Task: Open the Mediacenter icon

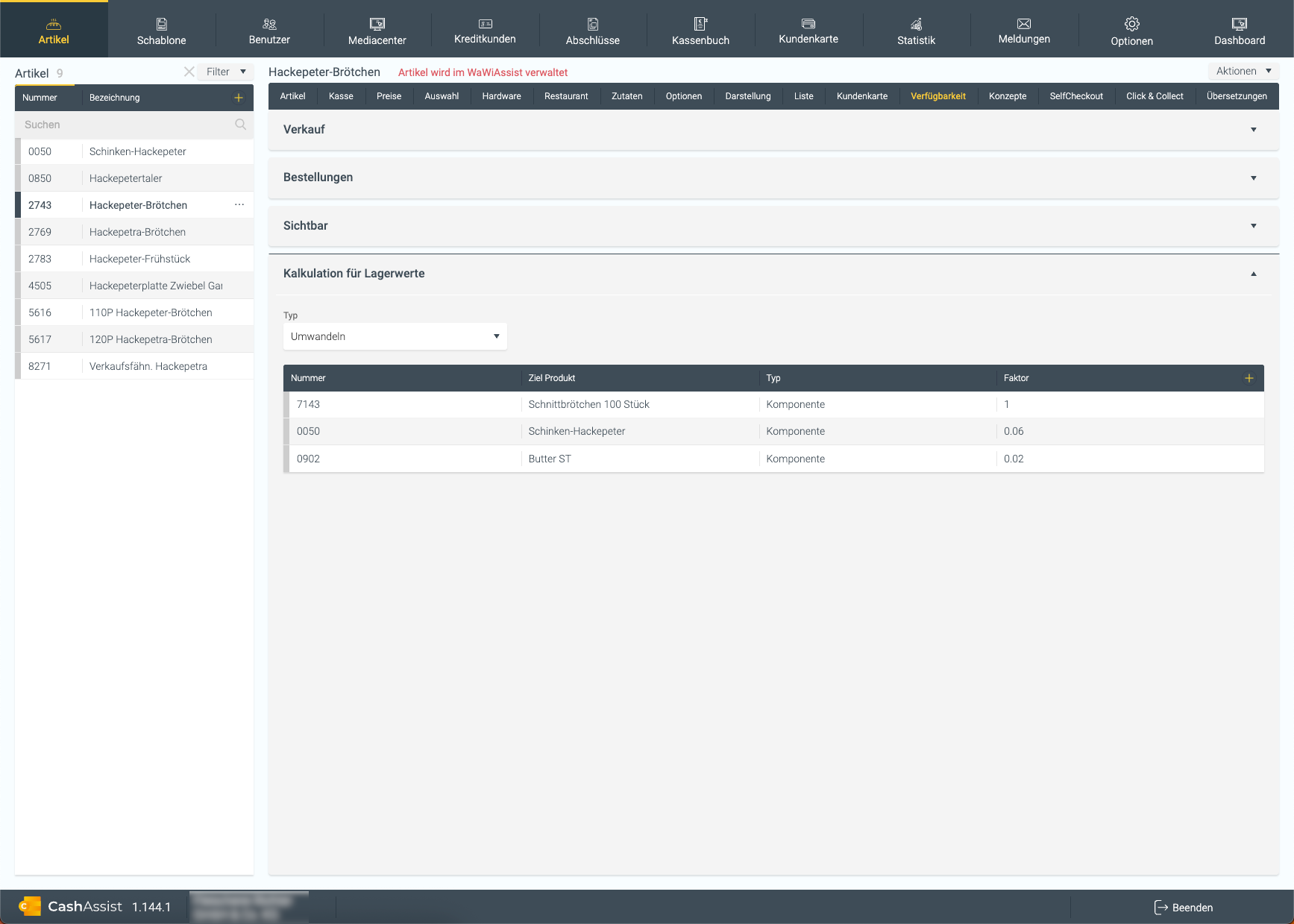Action: pos(377,24)
